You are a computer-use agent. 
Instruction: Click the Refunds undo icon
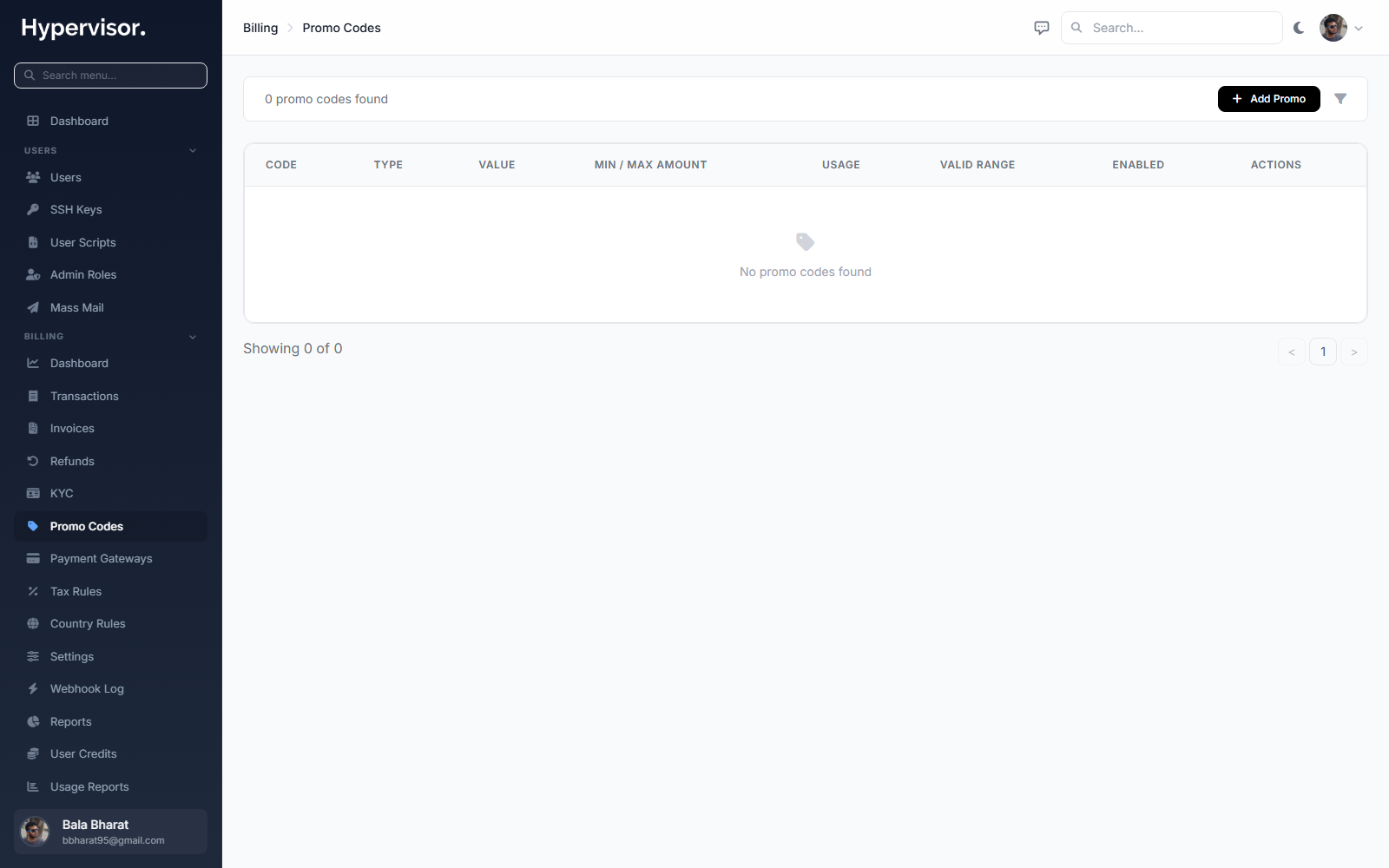click(x=33, y=461)
